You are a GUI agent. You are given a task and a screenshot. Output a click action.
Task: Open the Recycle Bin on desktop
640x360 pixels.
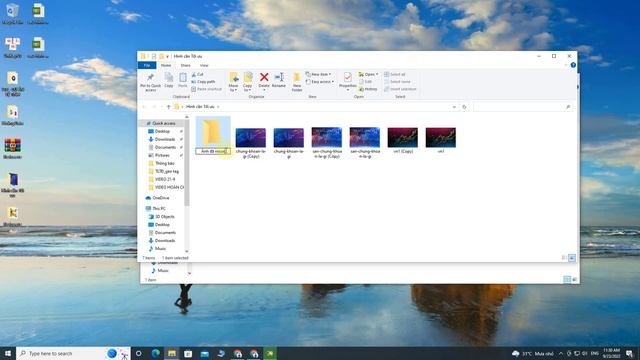click(12, 14)
